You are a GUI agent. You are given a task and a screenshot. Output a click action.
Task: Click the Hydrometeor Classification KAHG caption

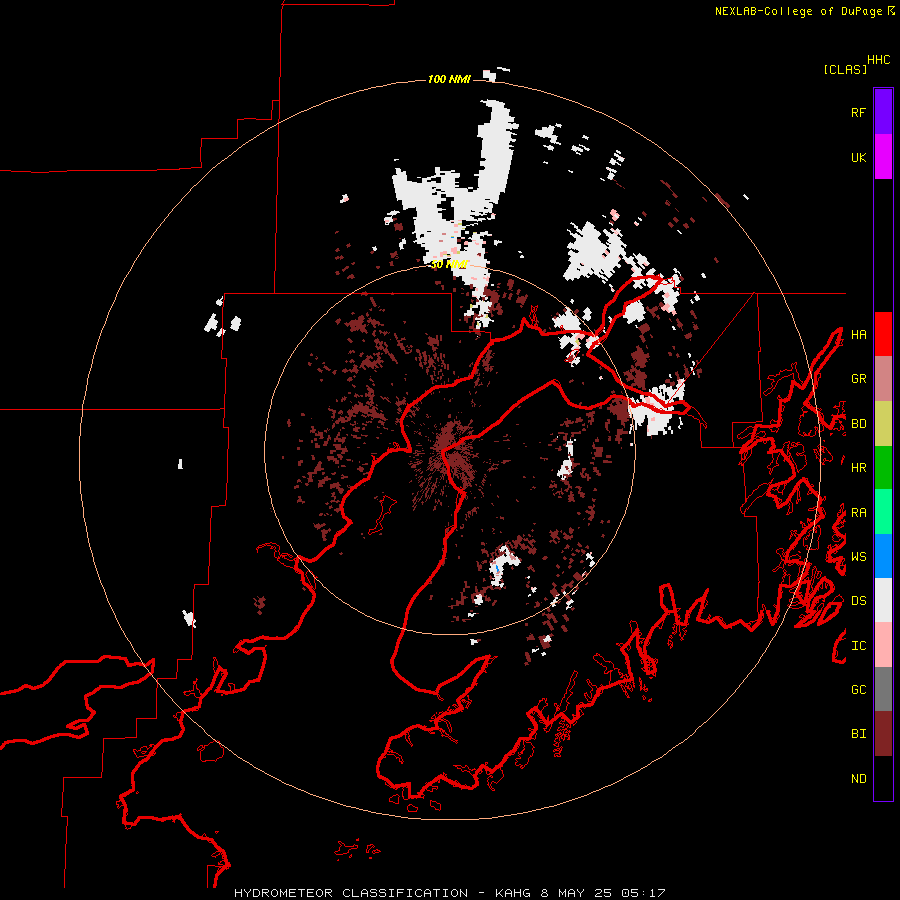pos(449,893)
